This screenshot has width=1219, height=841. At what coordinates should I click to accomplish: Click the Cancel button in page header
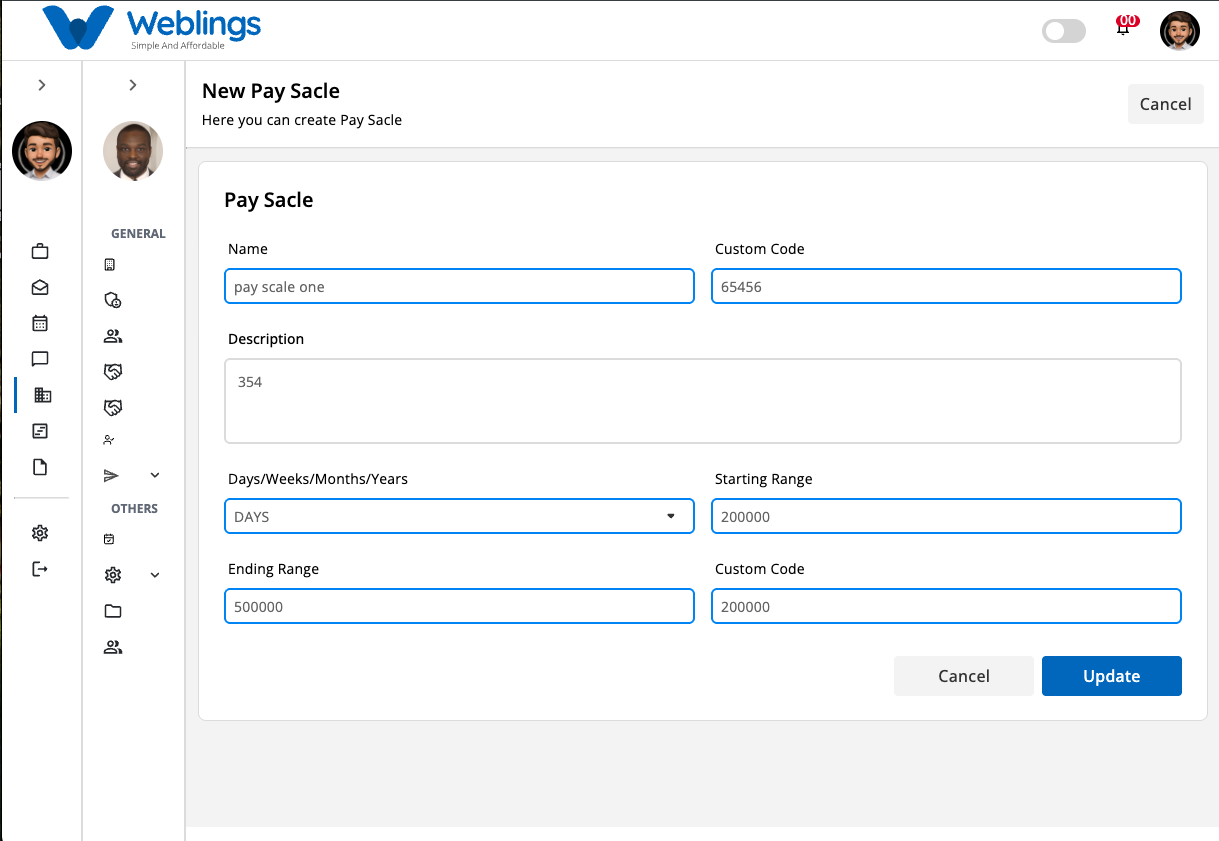(x=1165, y=104)
